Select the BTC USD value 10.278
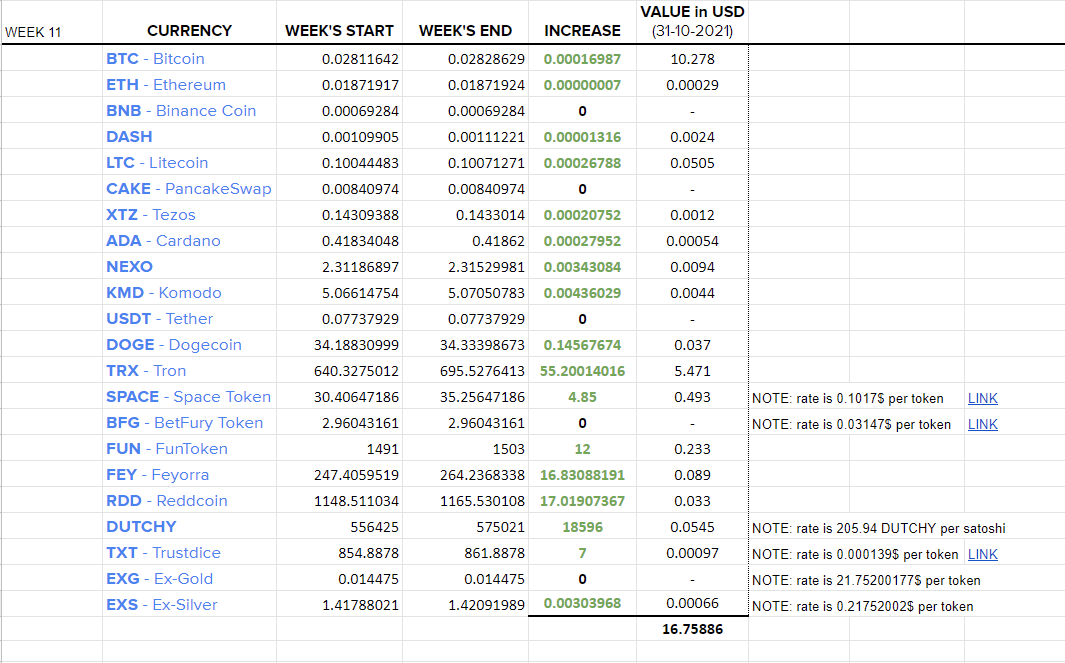1065x663 pixels. click(692, 59)
